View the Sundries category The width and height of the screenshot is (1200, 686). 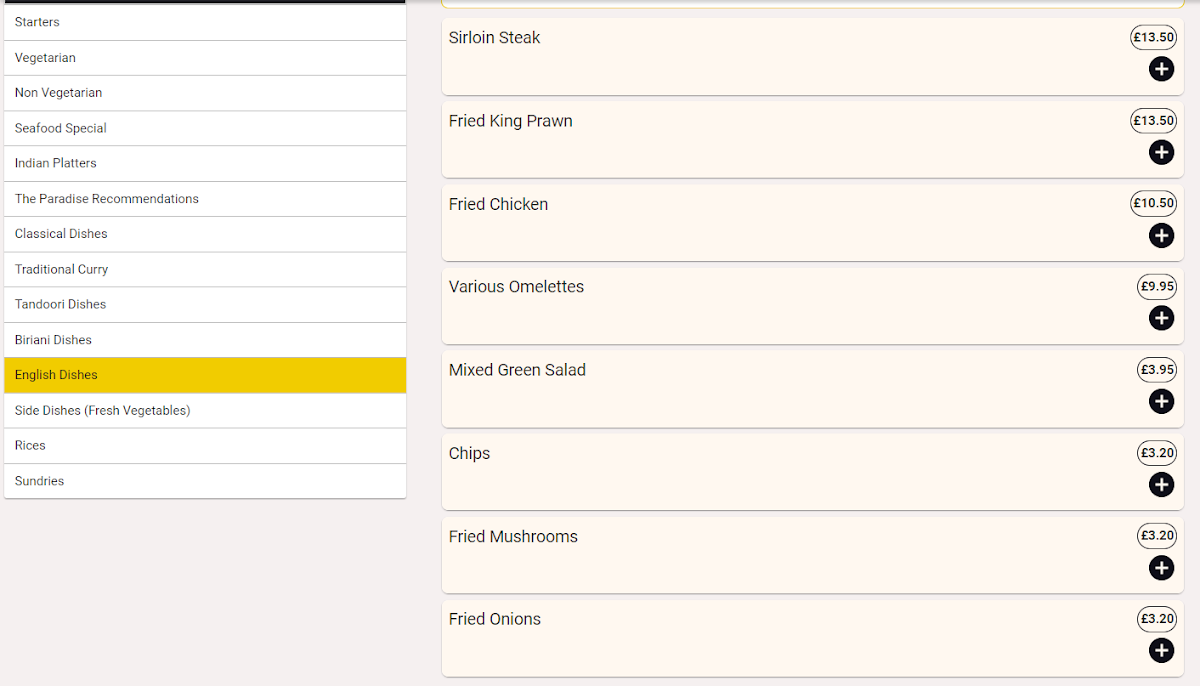pyautogui.click(x=205, y=481)
